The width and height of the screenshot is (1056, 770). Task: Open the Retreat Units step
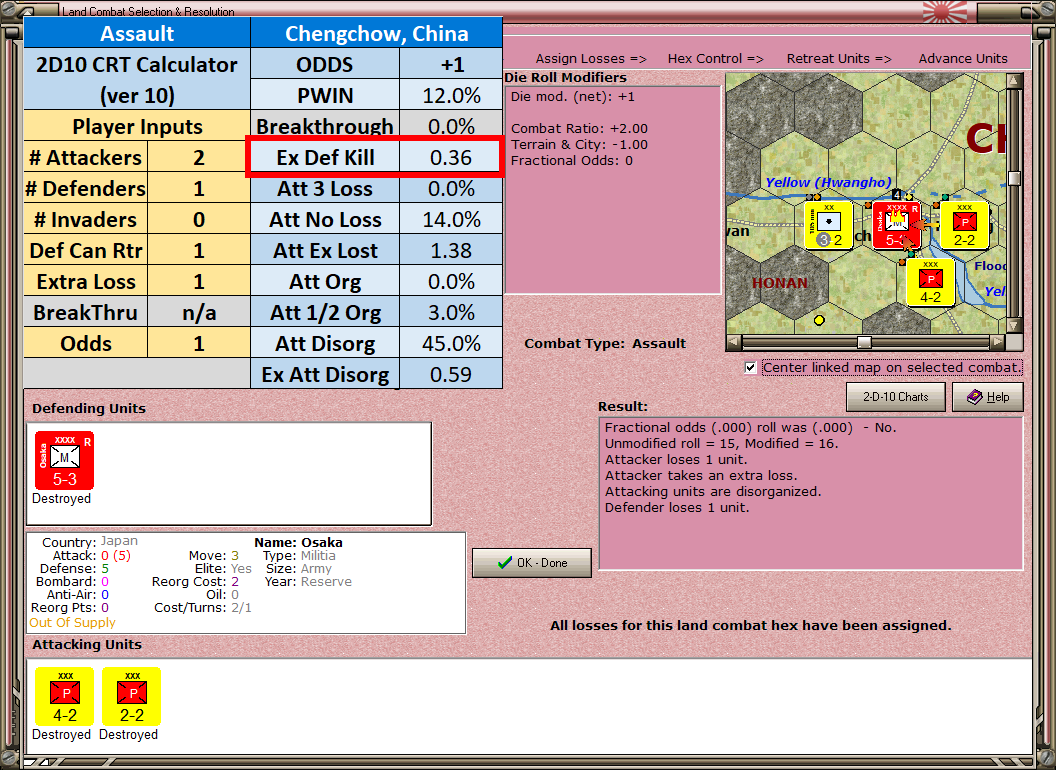838,59
